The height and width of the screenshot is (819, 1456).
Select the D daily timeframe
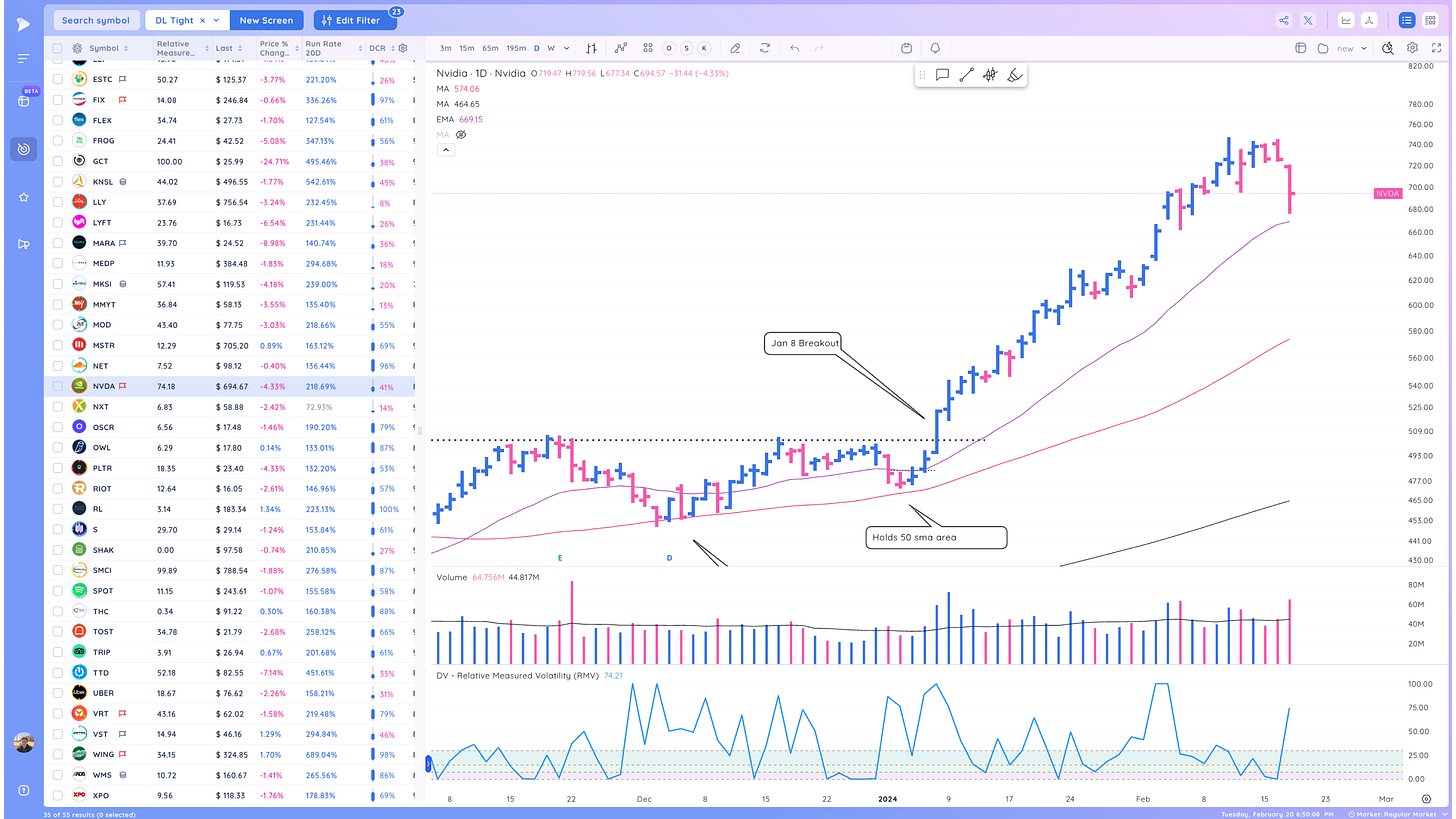536,47
